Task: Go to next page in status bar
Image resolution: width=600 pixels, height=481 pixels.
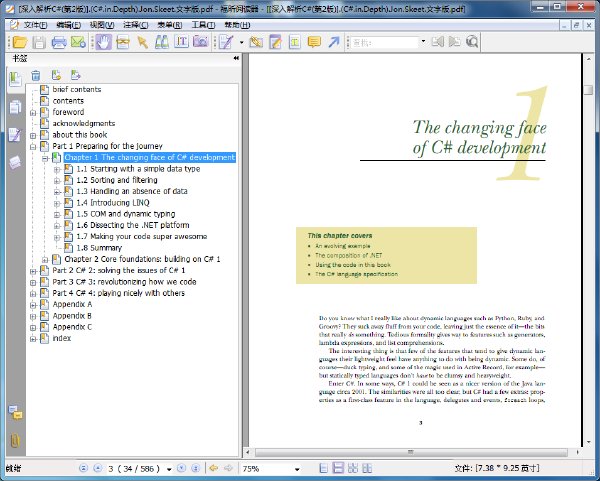Action: coord(181,468)
